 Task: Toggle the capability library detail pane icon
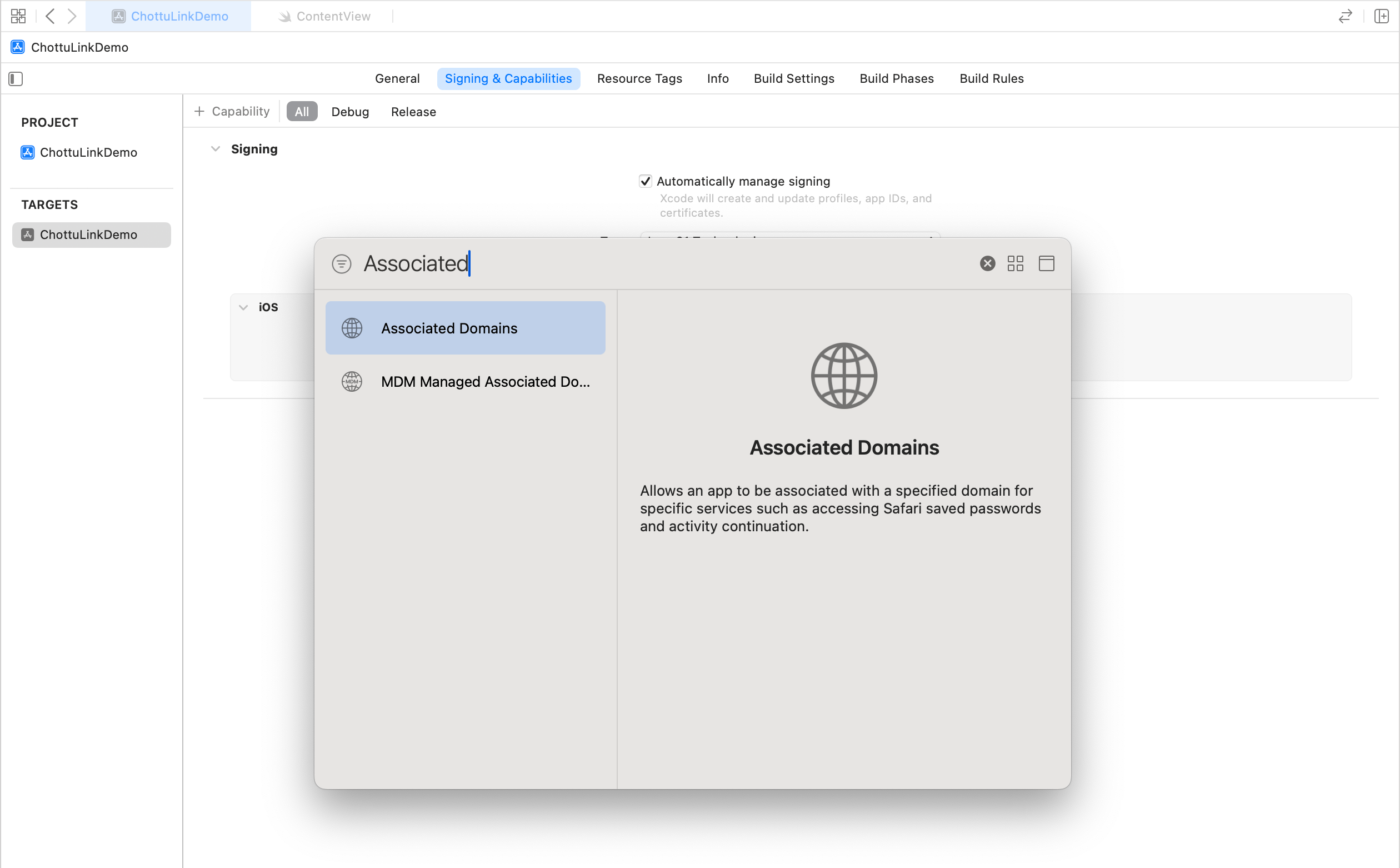tap(1046, 263)
